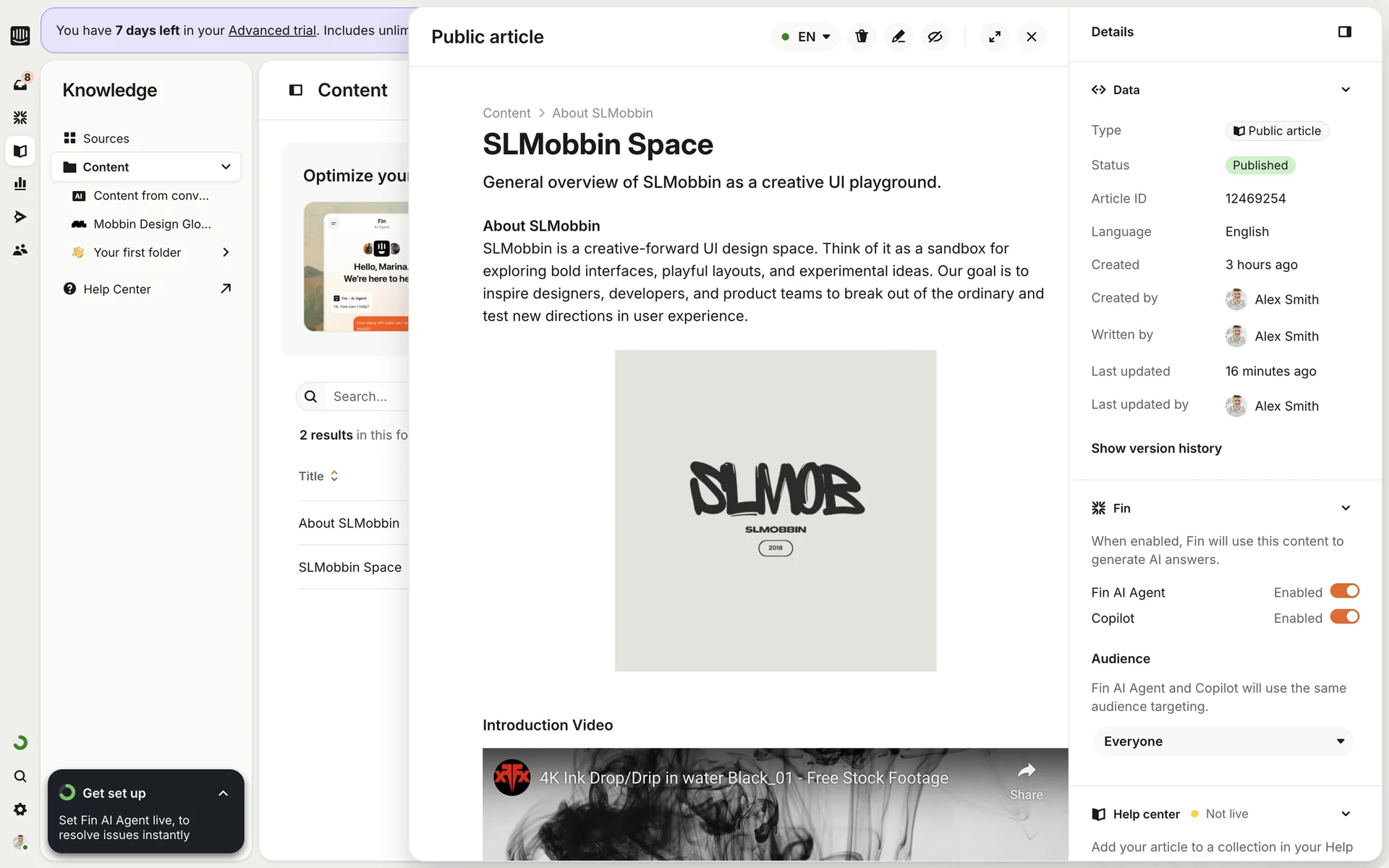Collapse the Details panel sidebar icon

[x=1344, y=32]
